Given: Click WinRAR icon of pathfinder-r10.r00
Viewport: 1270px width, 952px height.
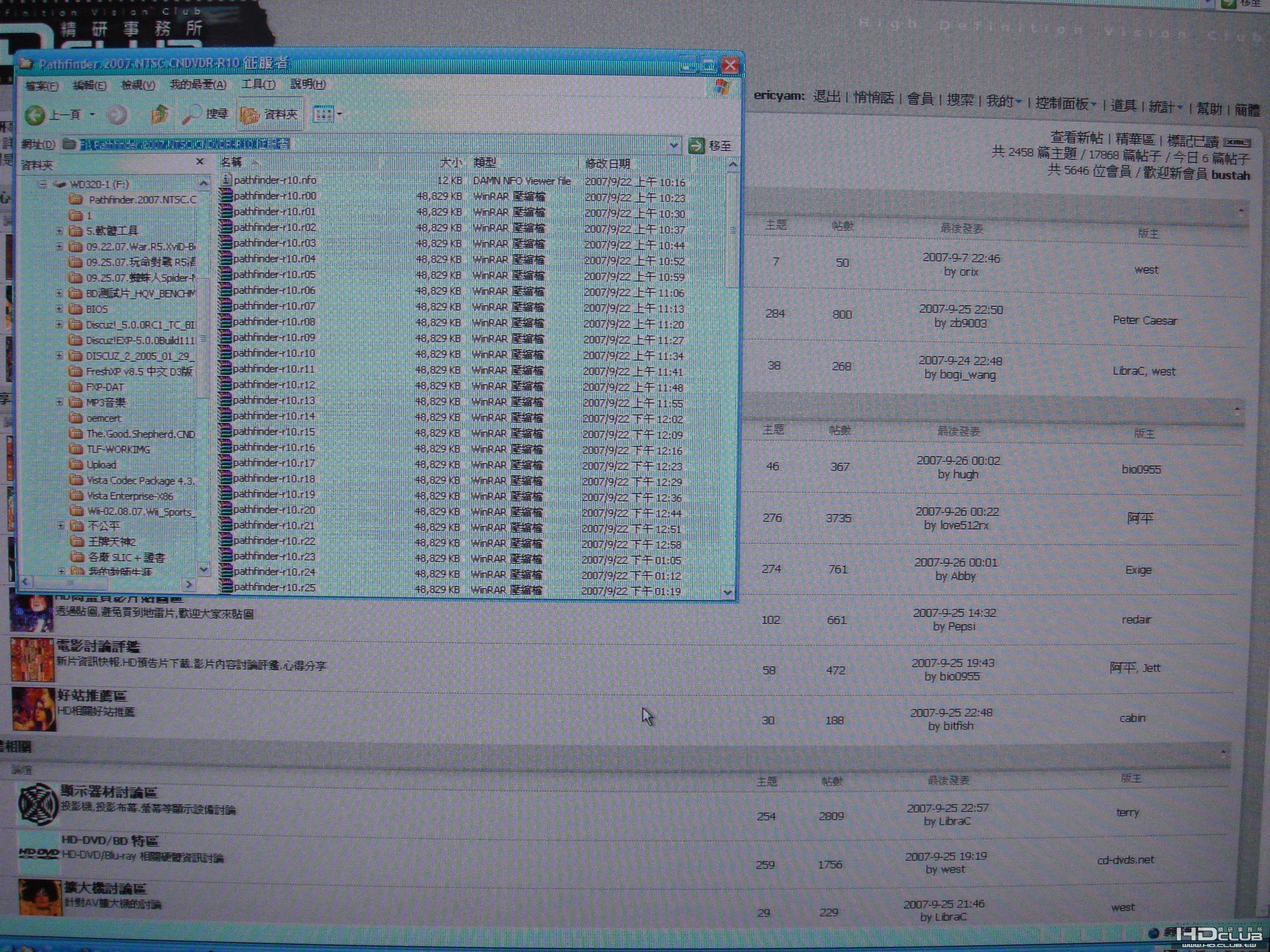Looking at the screenshot, I should (x=226, y=195).
